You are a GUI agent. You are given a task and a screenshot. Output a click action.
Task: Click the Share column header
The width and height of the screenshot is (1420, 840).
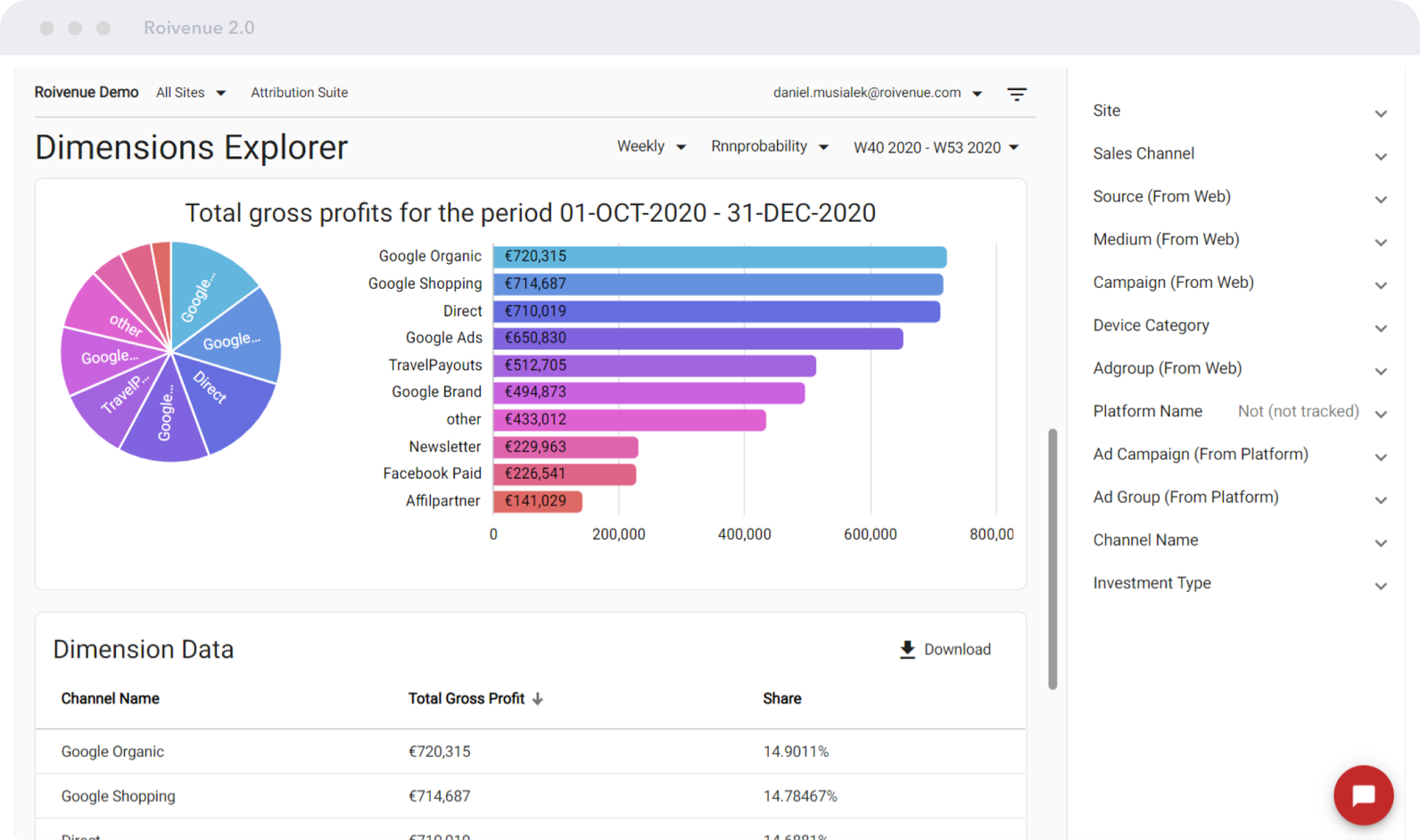pos(781,699)
